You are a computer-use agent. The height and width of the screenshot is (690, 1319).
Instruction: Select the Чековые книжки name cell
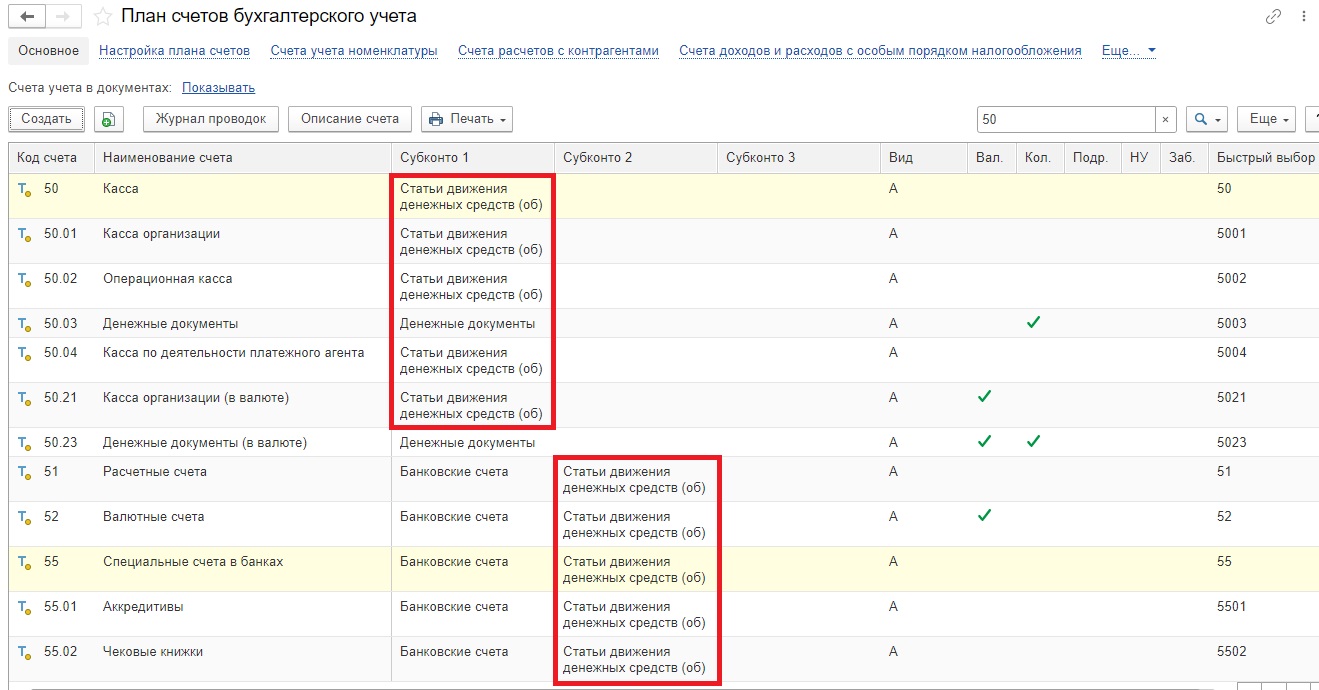pos(243,659)
